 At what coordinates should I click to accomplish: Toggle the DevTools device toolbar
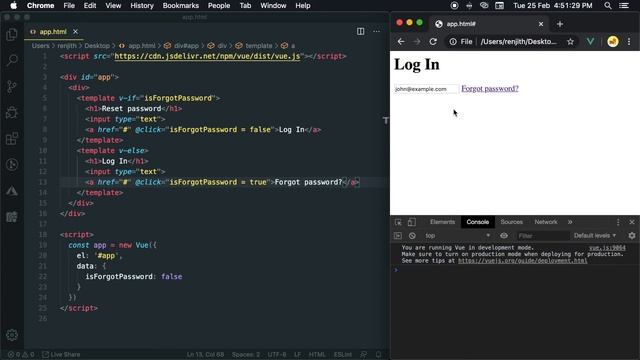(x=412, y=222)
